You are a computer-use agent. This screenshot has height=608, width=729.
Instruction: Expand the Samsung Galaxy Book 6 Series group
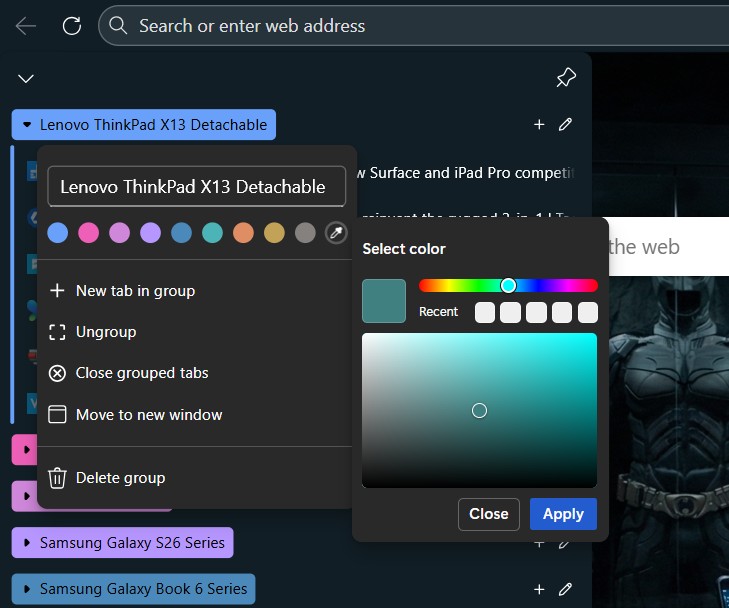point(27,589)
